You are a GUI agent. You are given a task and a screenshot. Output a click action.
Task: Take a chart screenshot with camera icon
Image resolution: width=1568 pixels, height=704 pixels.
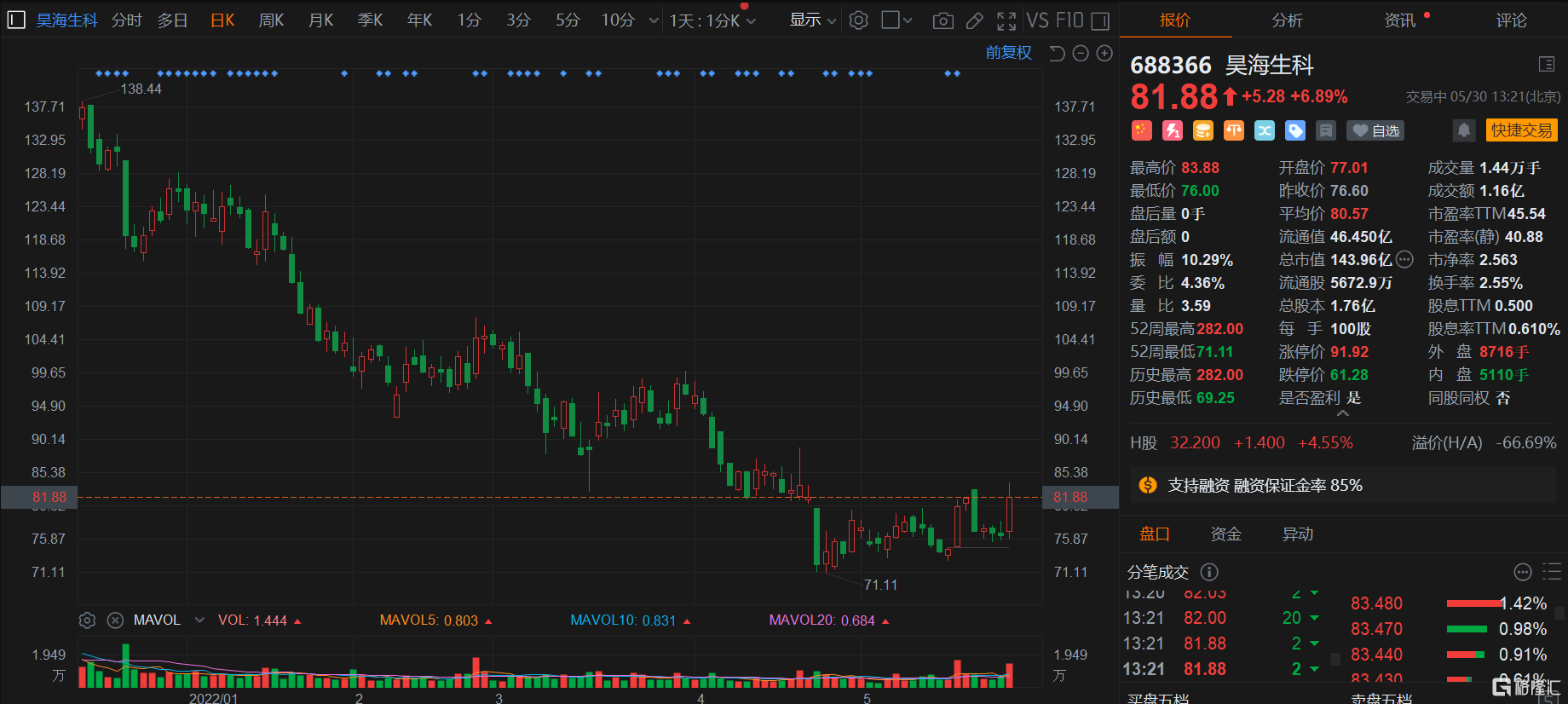(x=943, y=20)
